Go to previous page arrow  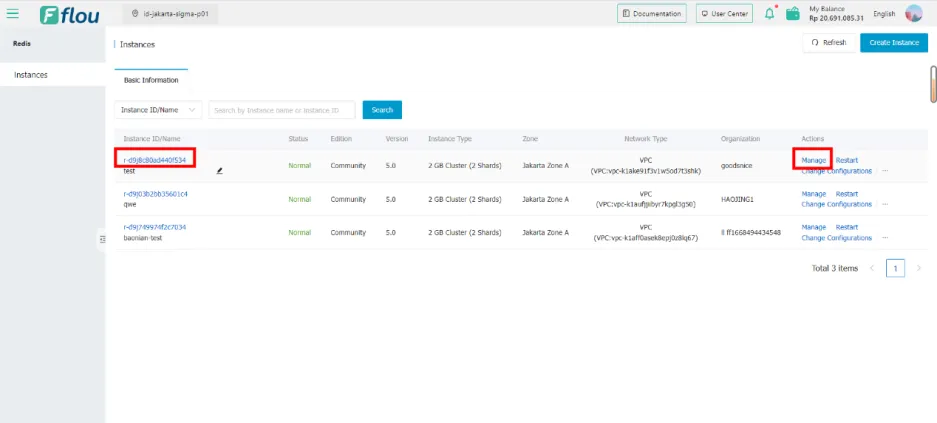pyautogui.click(x=872, y=268)
